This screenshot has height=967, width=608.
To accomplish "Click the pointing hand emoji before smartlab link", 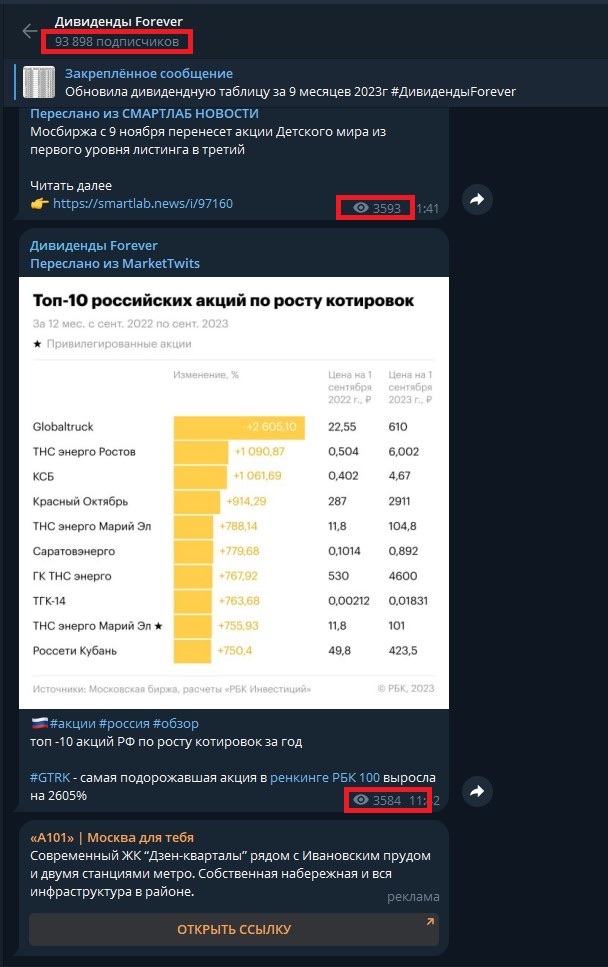I will pos(39,204).
